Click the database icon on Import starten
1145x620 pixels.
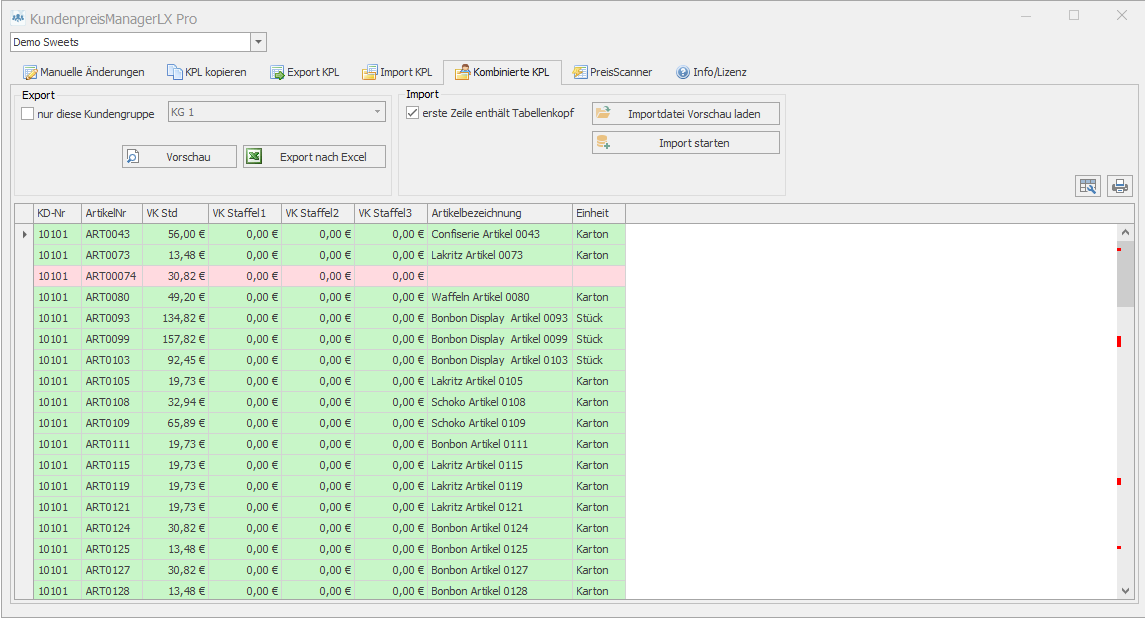click(603, 143)
